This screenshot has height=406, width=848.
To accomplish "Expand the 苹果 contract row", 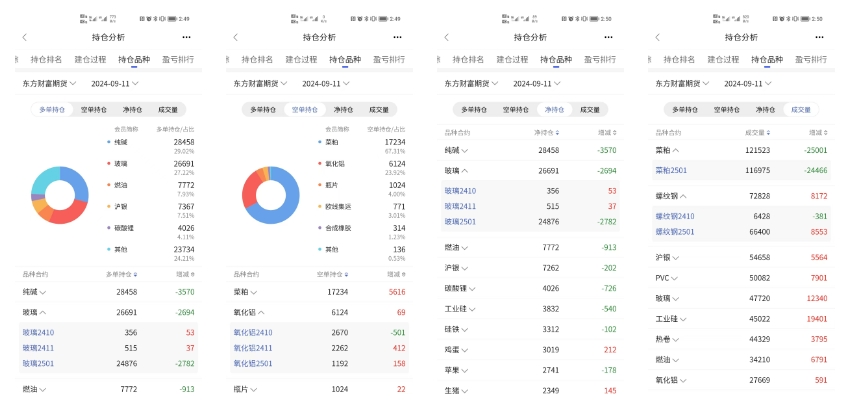I will point(530,370).
